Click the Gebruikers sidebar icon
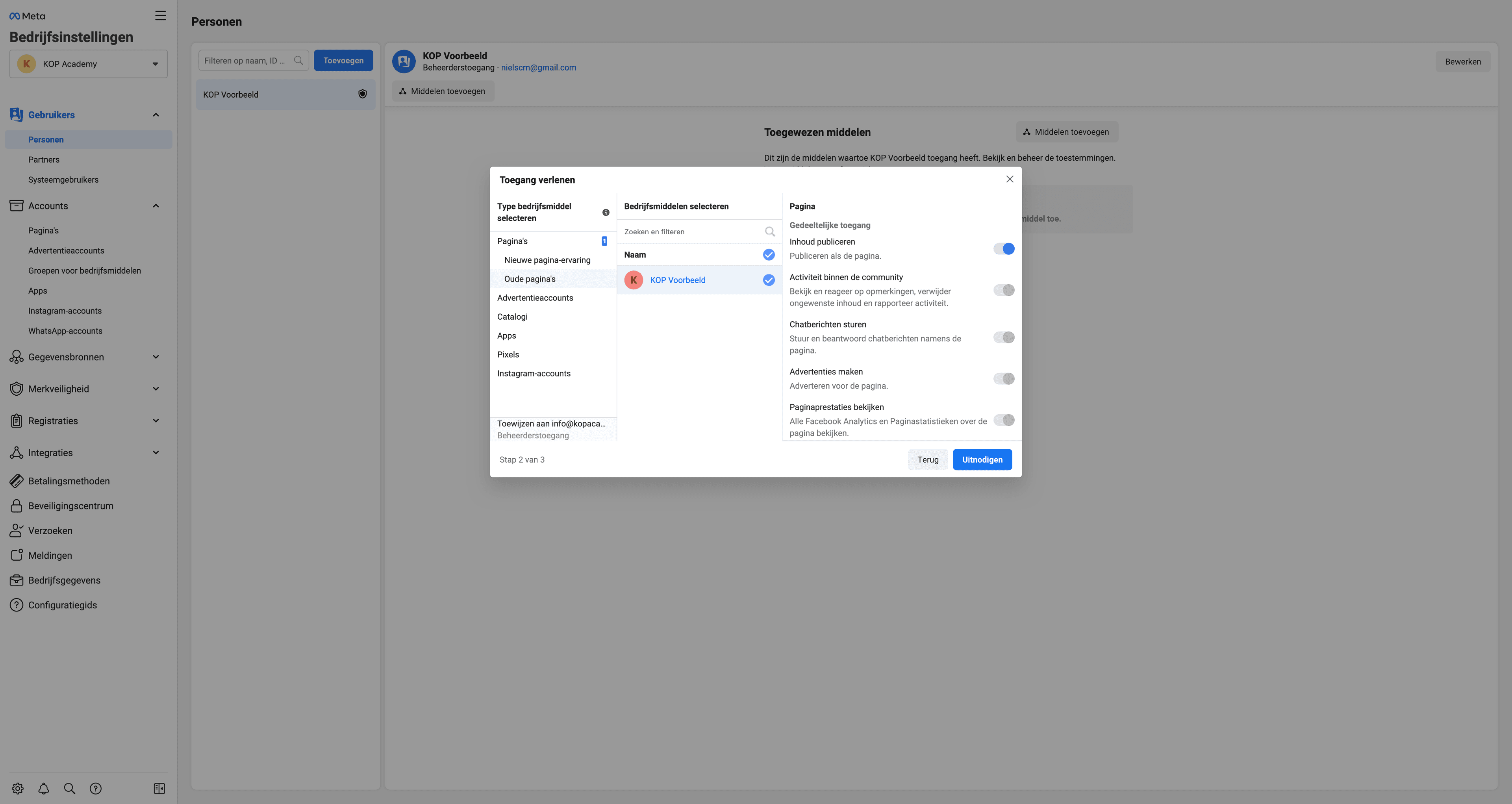The width and height of the screenshot is (1512, 804). (17, 115)
